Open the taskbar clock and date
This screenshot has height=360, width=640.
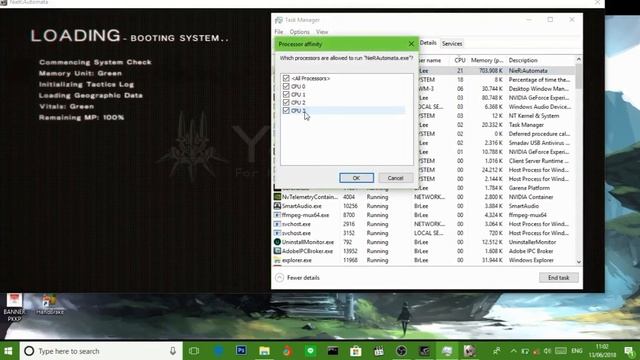point(602,351)
